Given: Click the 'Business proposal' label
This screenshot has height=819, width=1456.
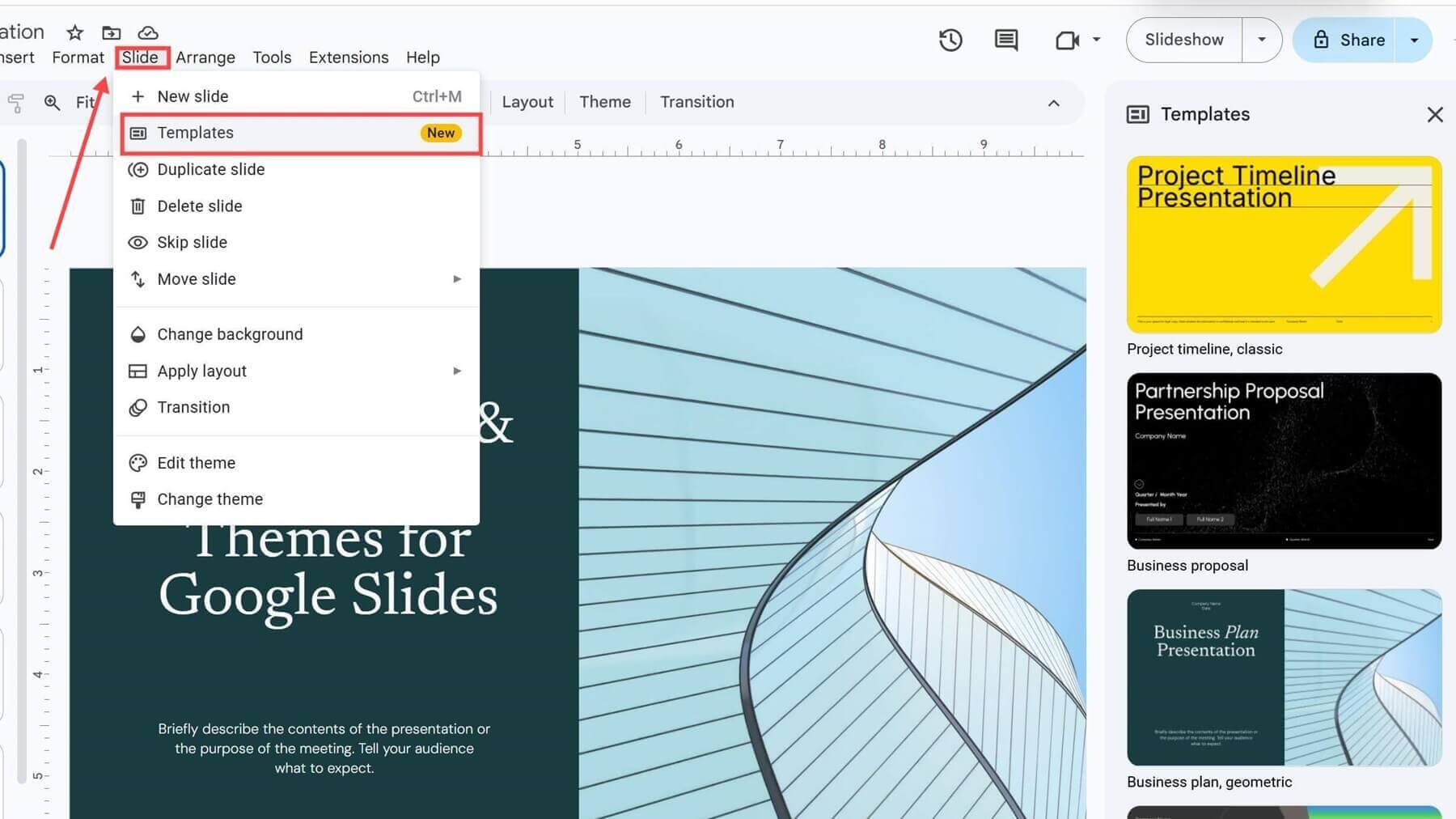Looking at the screenshot, I should [x=1187, y=566].
